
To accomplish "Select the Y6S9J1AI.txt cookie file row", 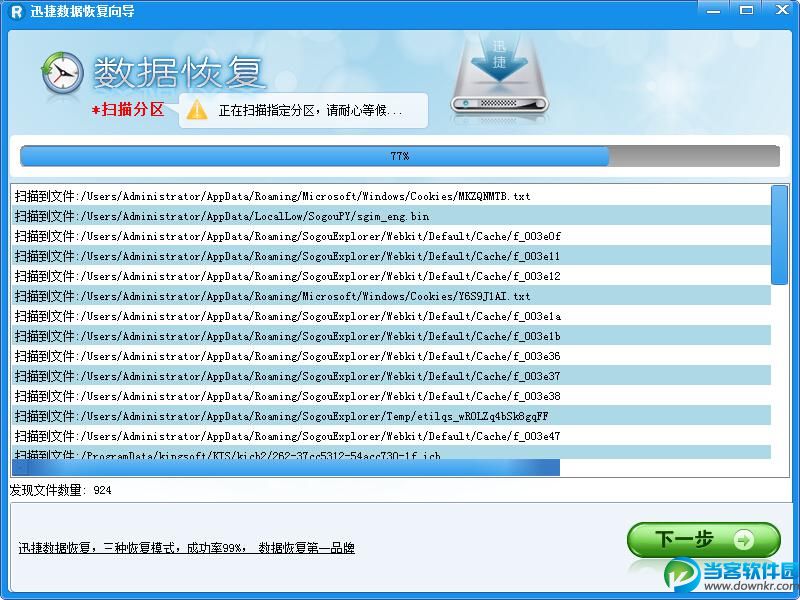I will pos(391,296).
